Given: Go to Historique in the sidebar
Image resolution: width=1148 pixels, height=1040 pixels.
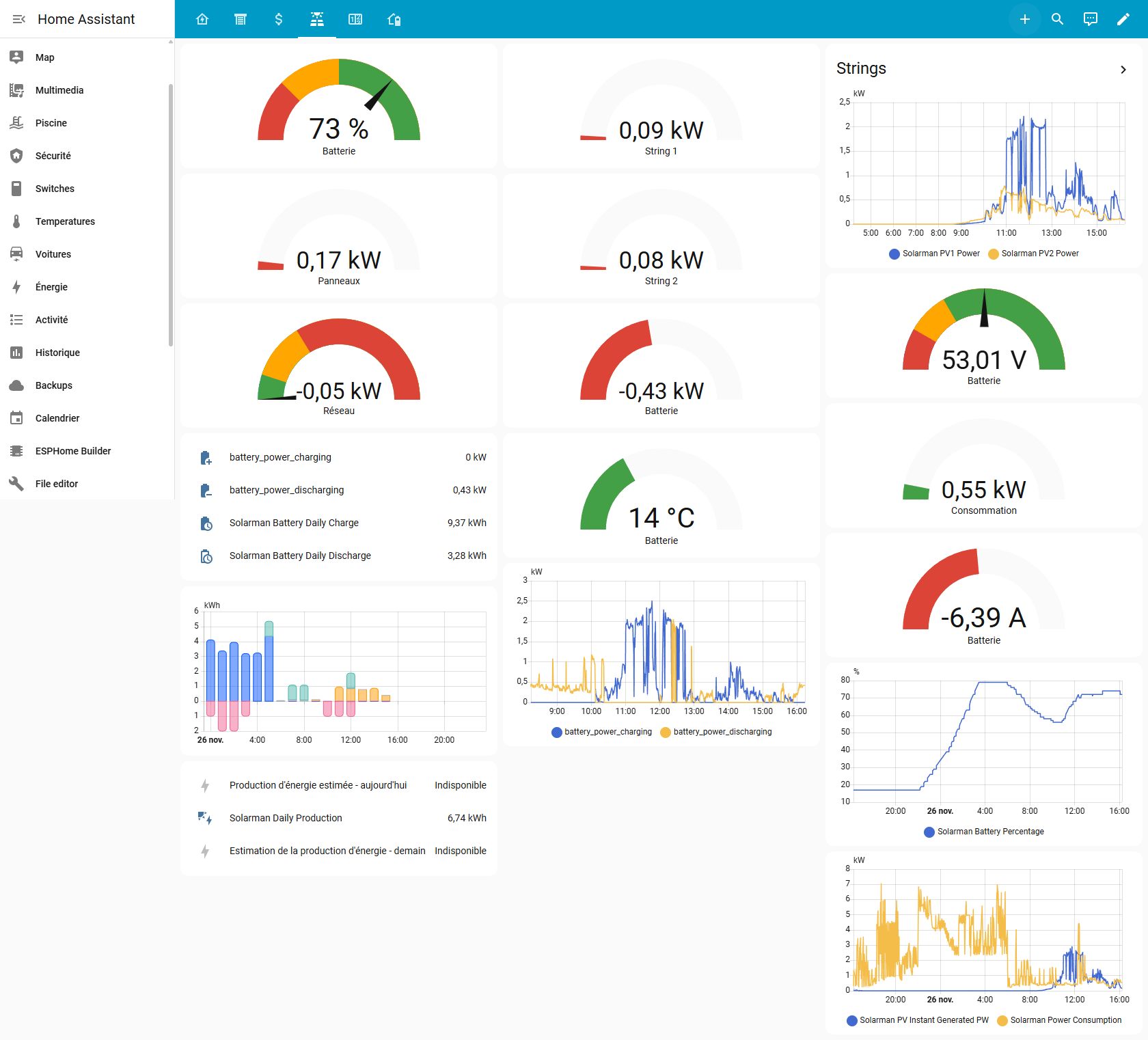Looking at the screenshot, I should click(57, 353).
